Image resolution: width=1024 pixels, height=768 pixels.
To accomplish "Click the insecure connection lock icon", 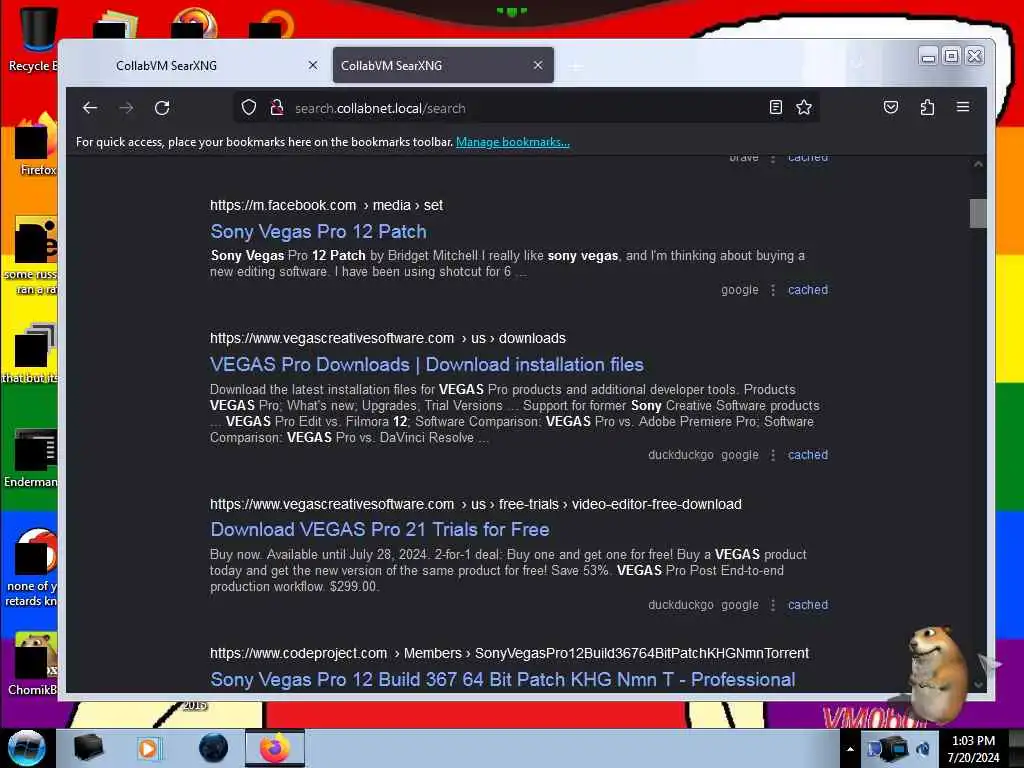I will 277,107.
